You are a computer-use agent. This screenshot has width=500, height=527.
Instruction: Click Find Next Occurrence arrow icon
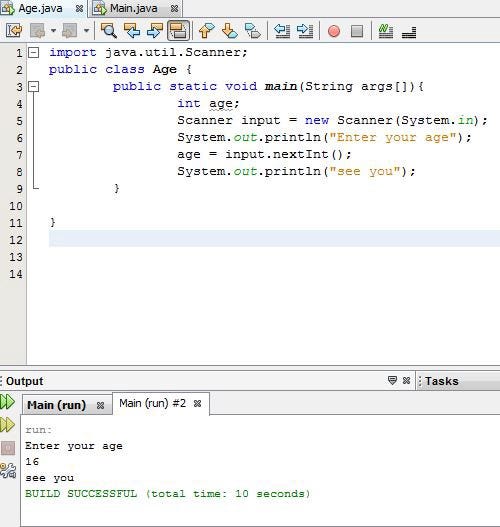click(155, 31)
